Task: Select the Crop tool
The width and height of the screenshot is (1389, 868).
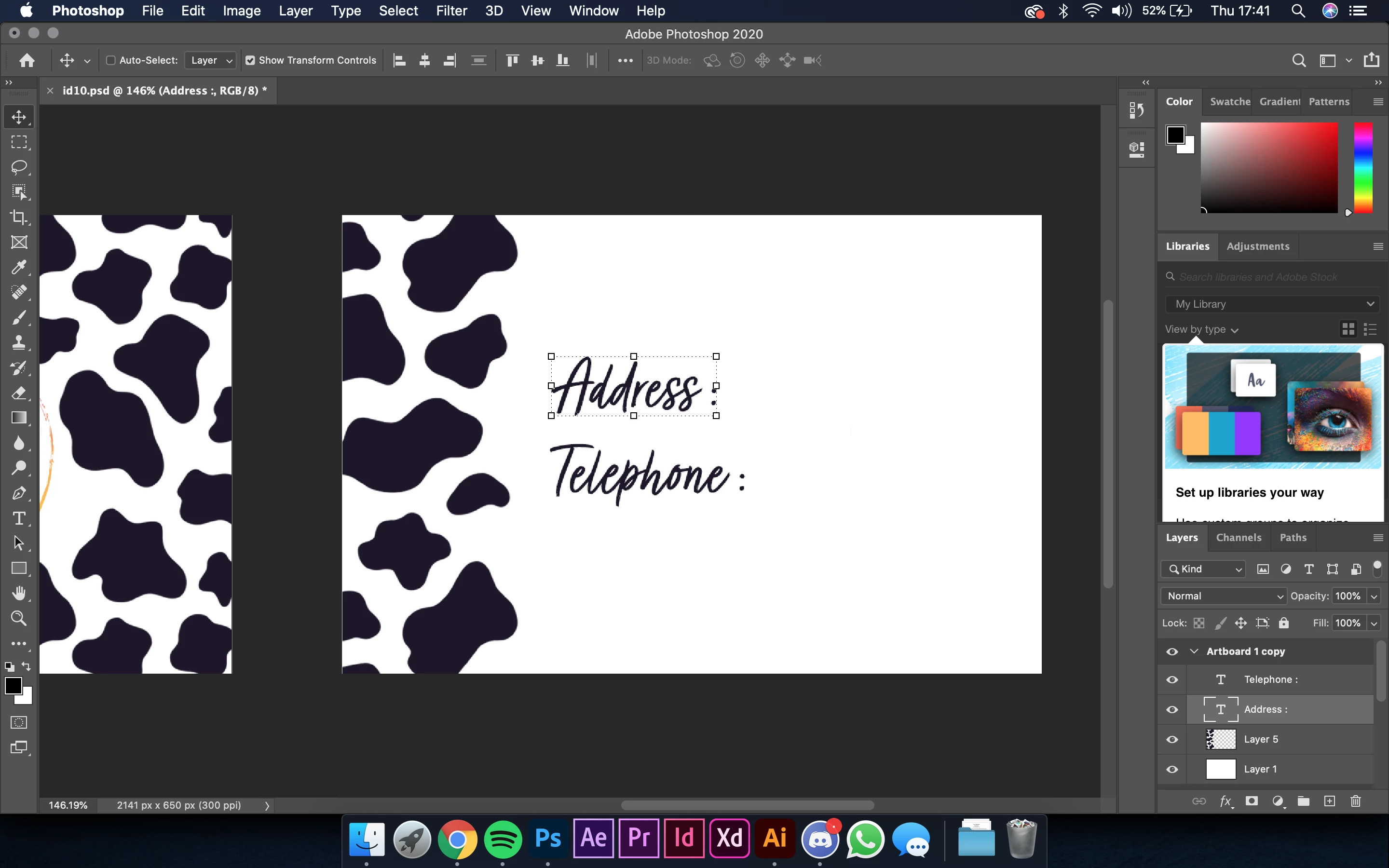Action: coord(19,217)
